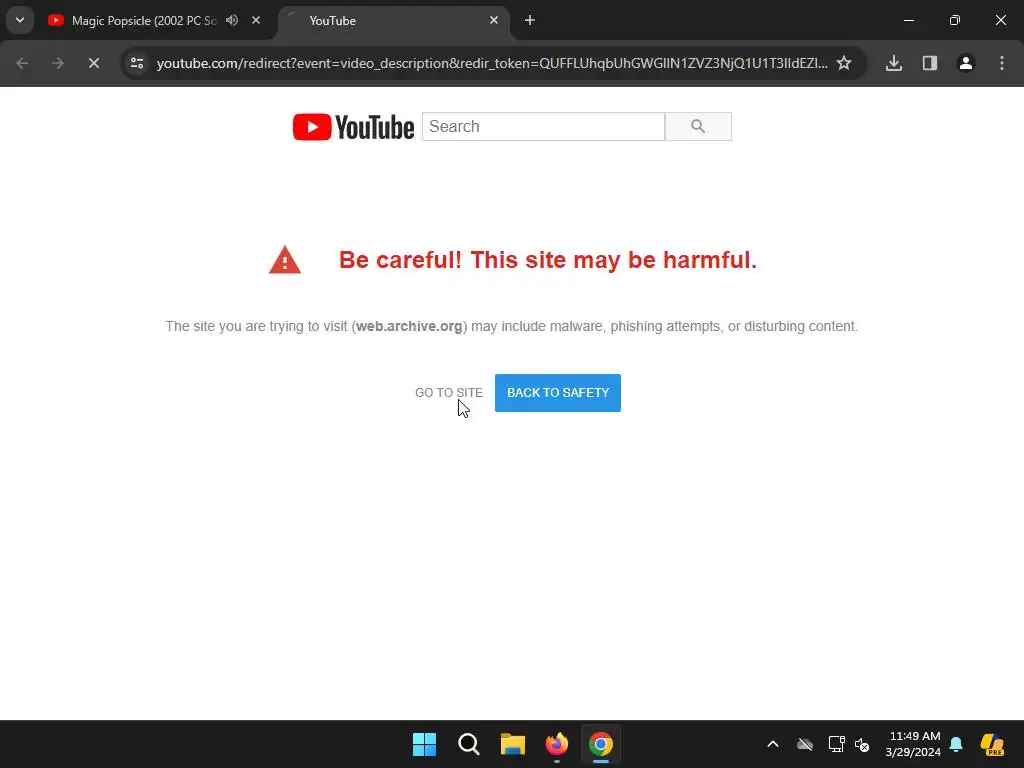Stop loading the page
Viewport: 1024px width, 768px height.
pos(94,63)
